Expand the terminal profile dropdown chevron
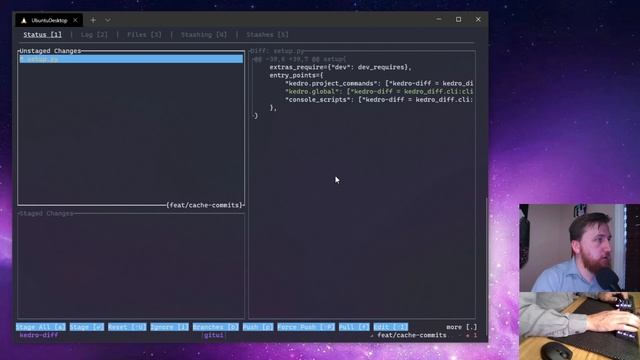The height and width of the screenshot is (360, 640). [x=108, y=20]
